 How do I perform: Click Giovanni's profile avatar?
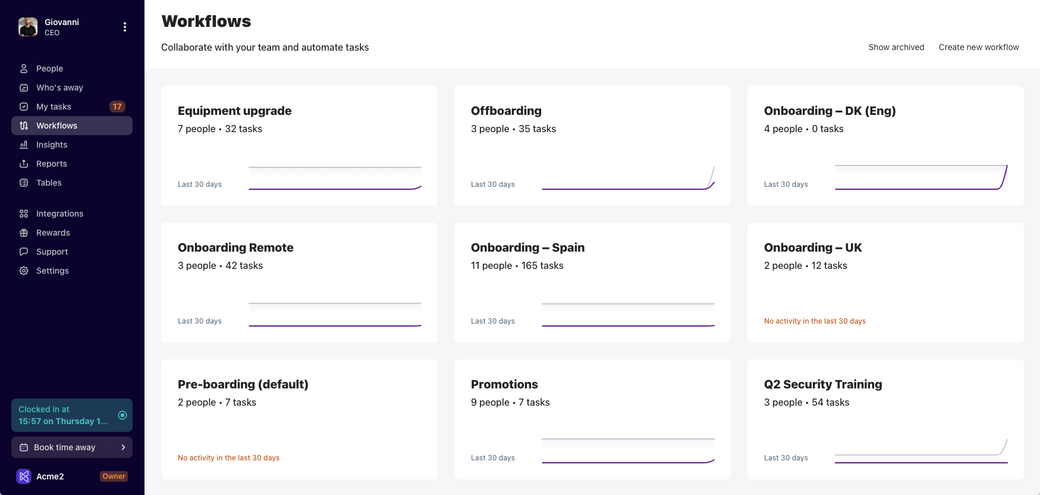tap(28, 27)
